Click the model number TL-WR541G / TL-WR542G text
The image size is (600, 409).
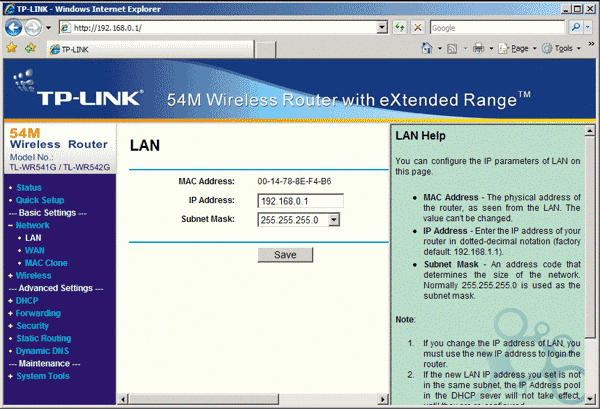click(60, 167)
